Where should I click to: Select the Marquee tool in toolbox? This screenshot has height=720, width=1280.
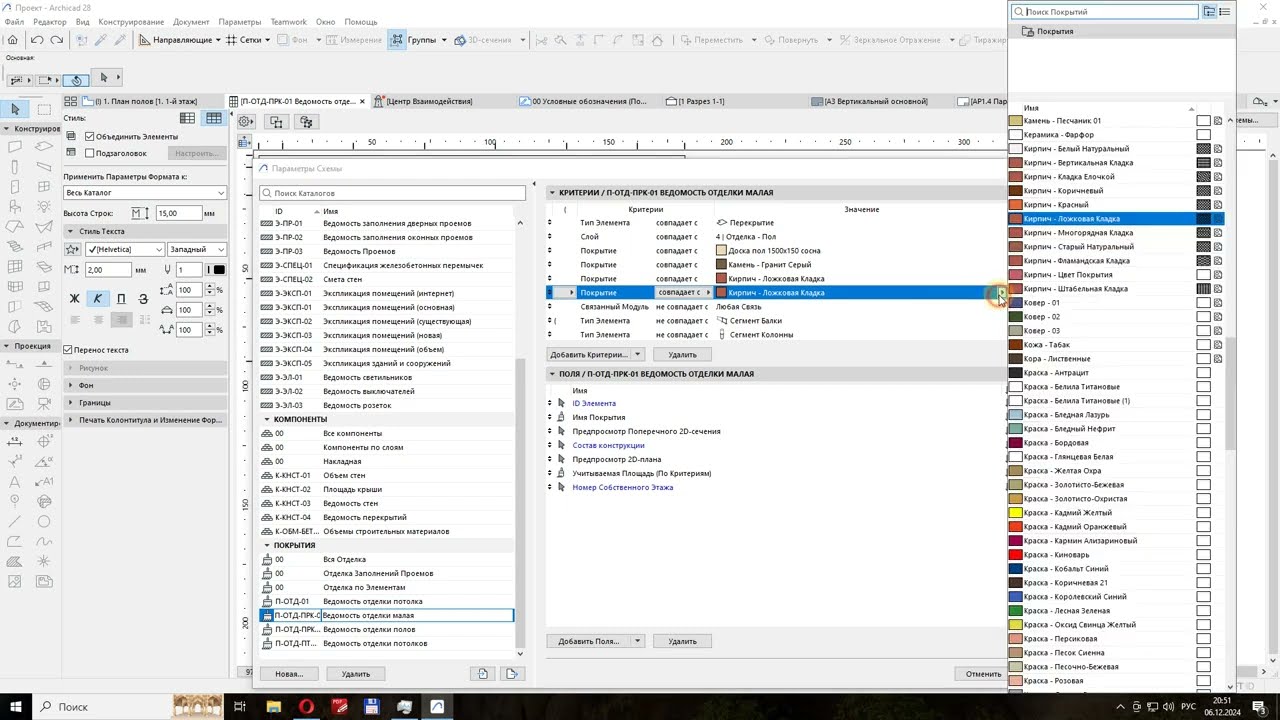44,109
